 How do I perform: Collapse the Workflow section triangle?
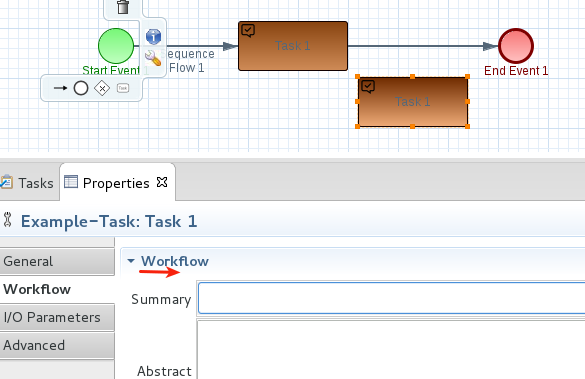click(131, 261)
